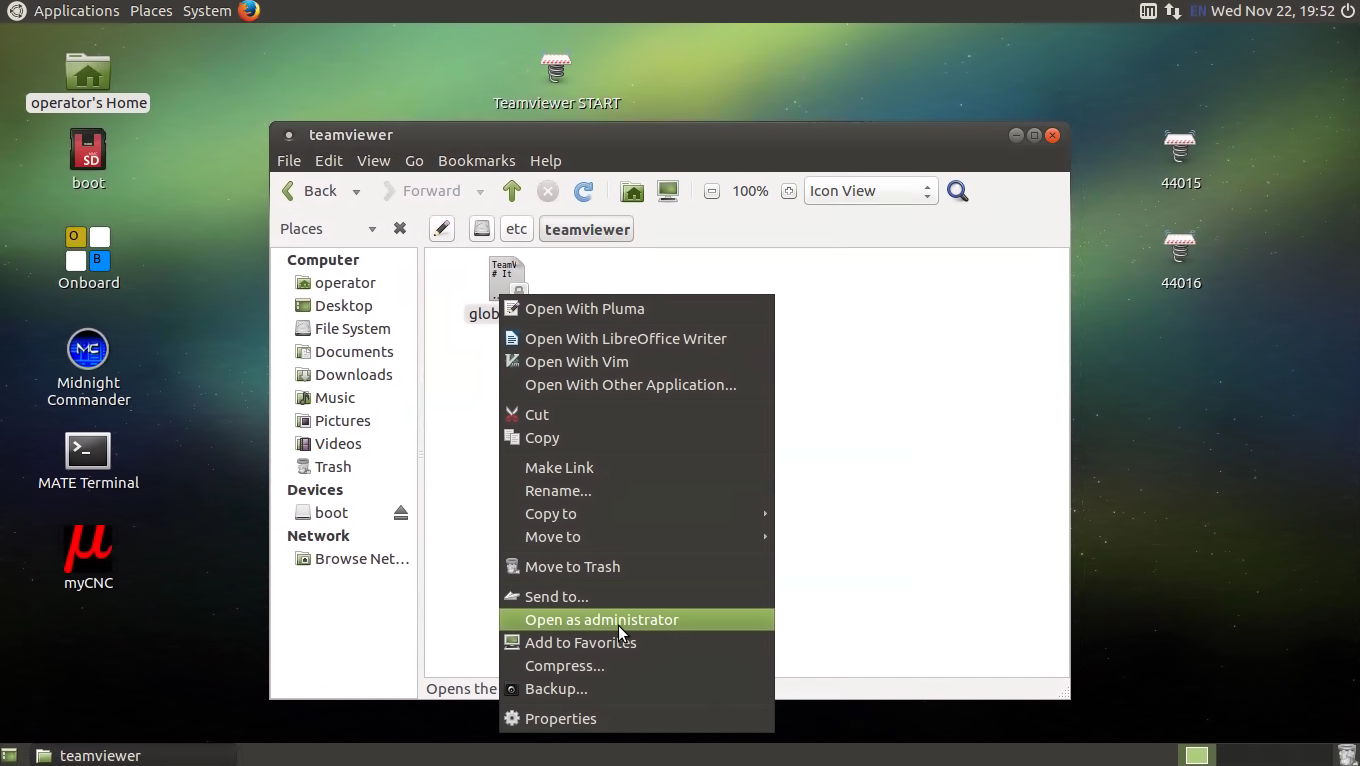Toggle the location text entry pencil button
The width and height of the screenshot is (1360, 766).
point(442,229)
